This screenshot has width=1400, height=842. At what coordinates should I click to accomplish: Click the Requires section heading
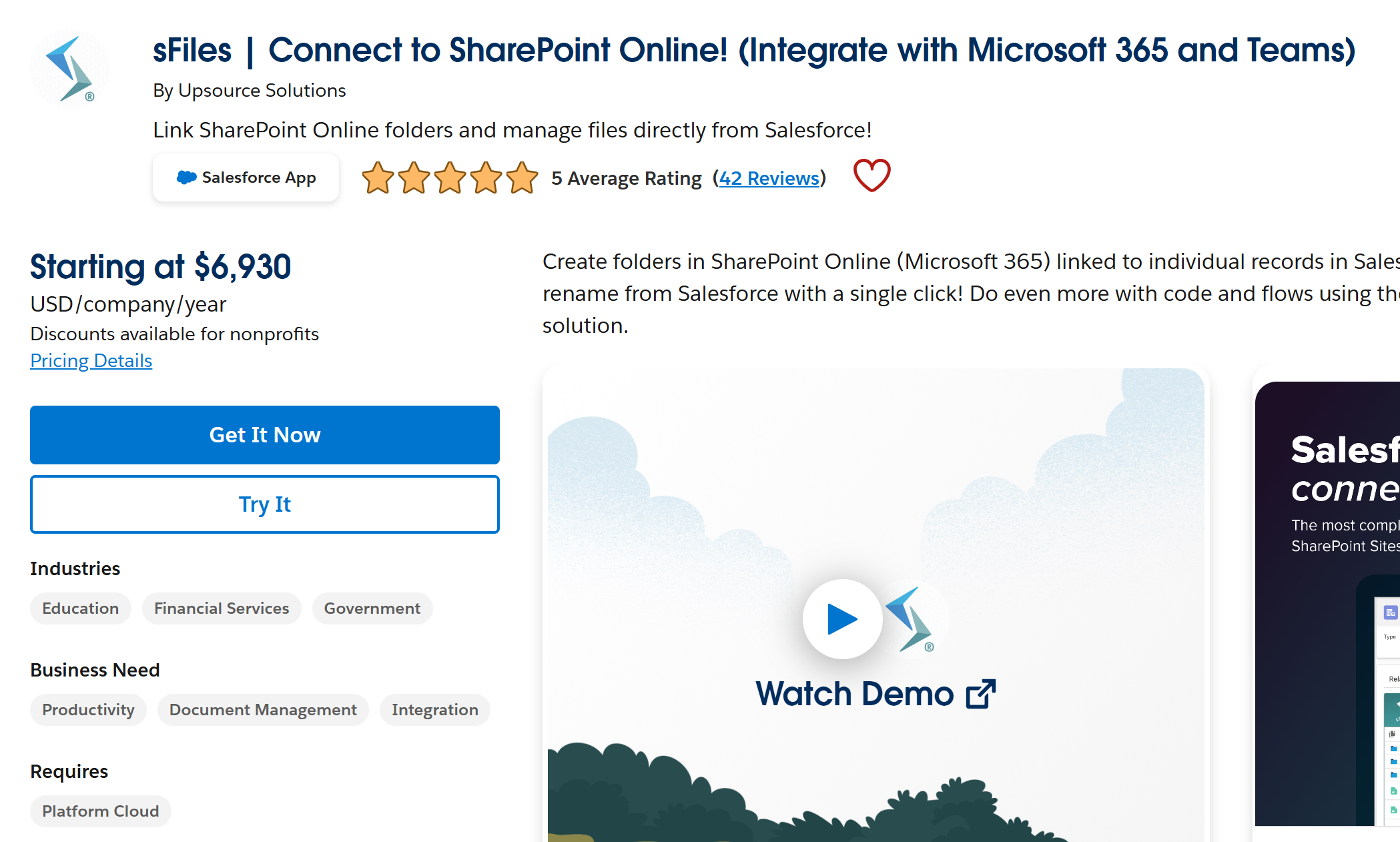pos(69,771)
